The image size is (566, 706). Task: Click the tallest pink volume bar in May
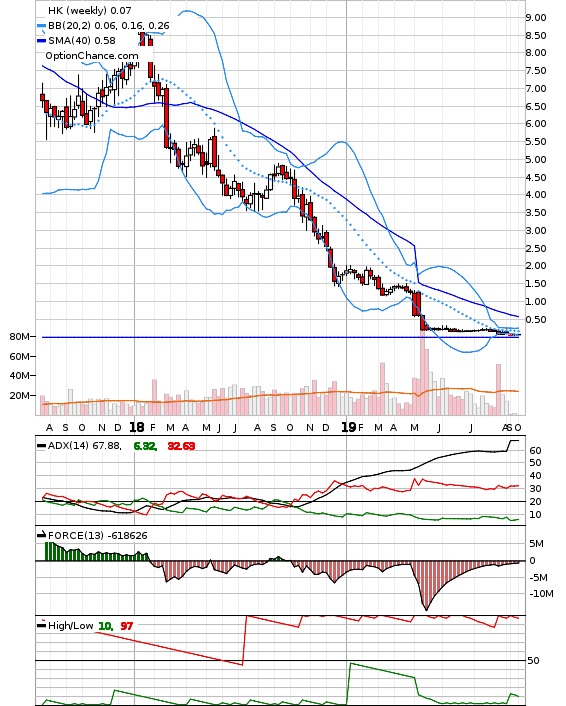click(422, 376)
